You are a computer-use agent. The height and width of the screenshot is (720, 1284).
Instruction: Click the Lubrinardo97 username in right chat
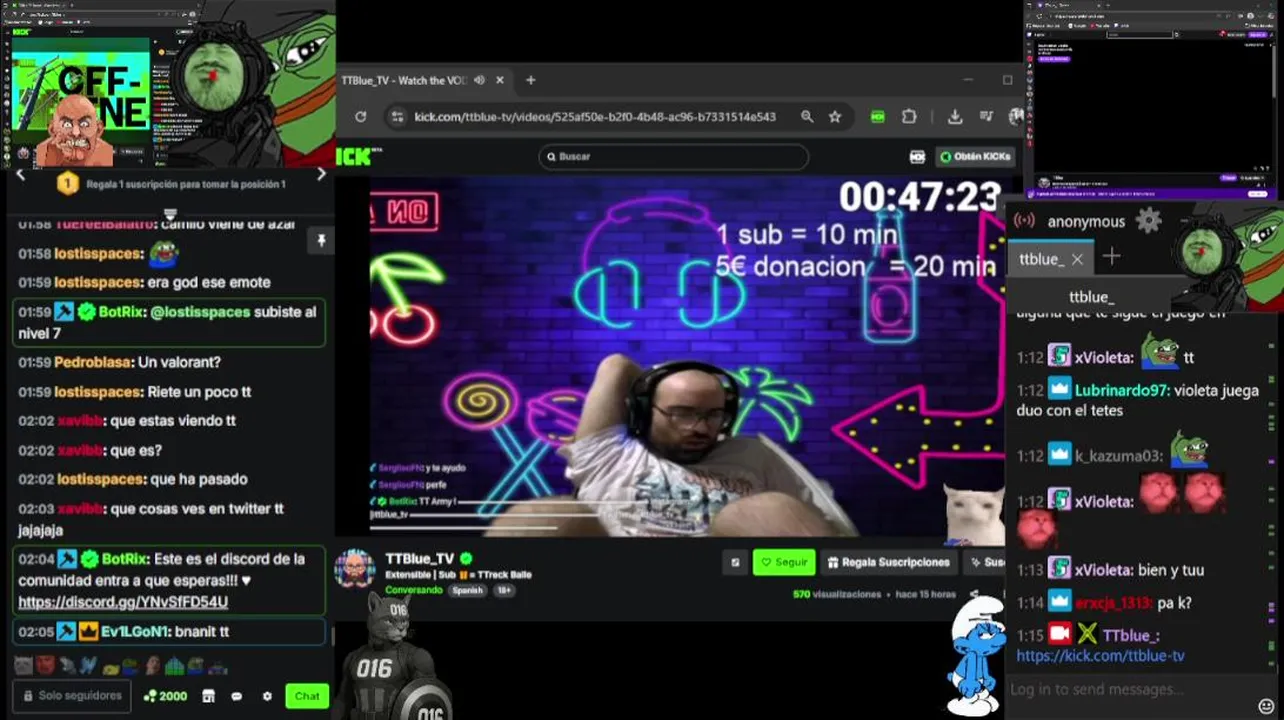[x=1121, y=391]
